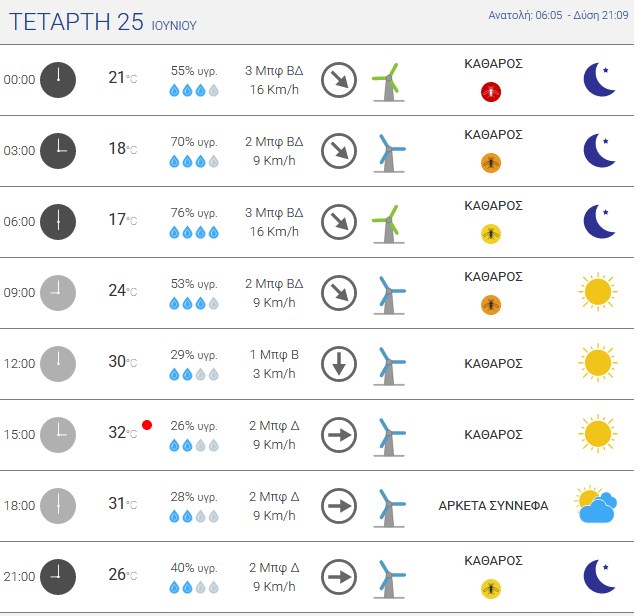Click the sun icon in the 12:00 row
This screenshot has width=636, height=616.
[598, 363]
